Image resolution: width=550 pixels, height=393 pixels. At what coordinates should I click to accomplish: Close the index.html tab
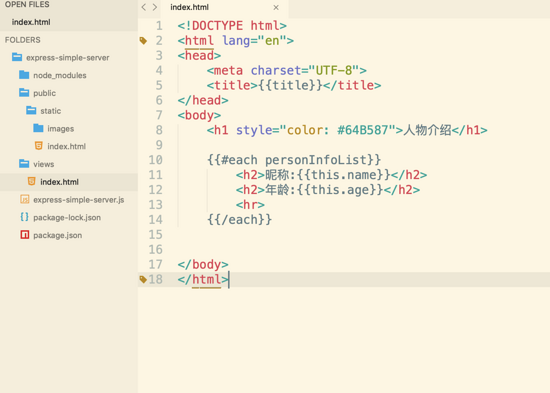pyautogui.click(x=276, y=7)
